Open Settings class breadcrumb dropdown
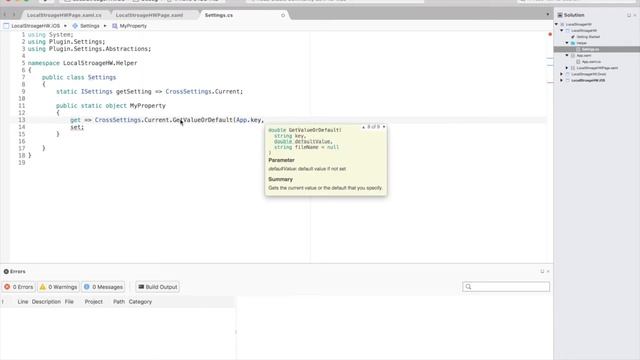The image size is (640, 360). click(89, 26)
